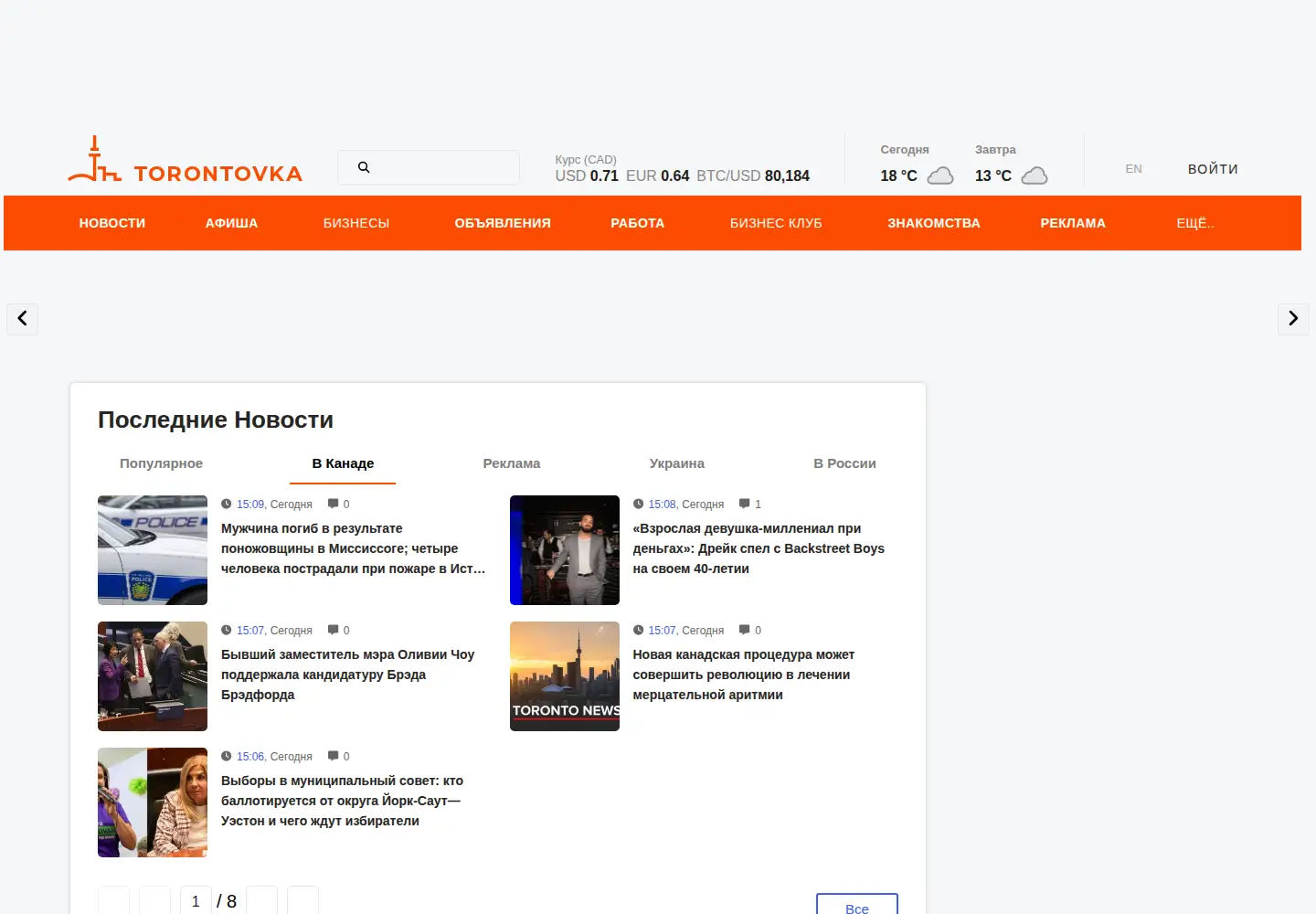Click comment icon on arrhythmia article

745,631
